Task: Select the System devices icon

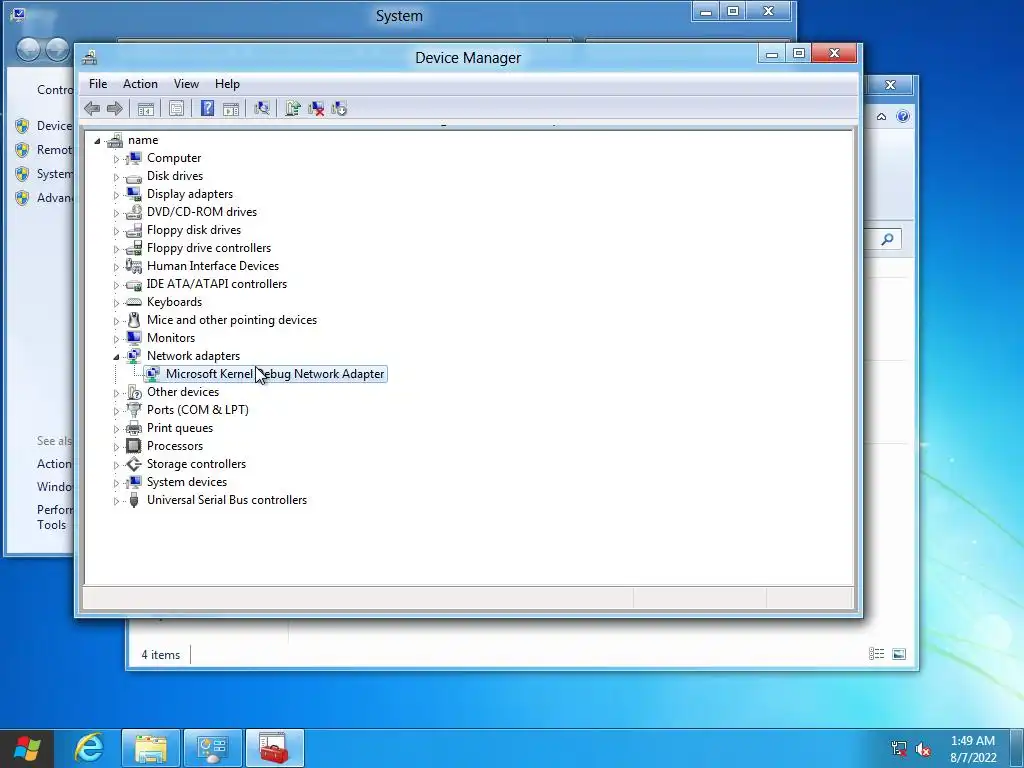Action: pyautogui.click(x=134, y=482)
